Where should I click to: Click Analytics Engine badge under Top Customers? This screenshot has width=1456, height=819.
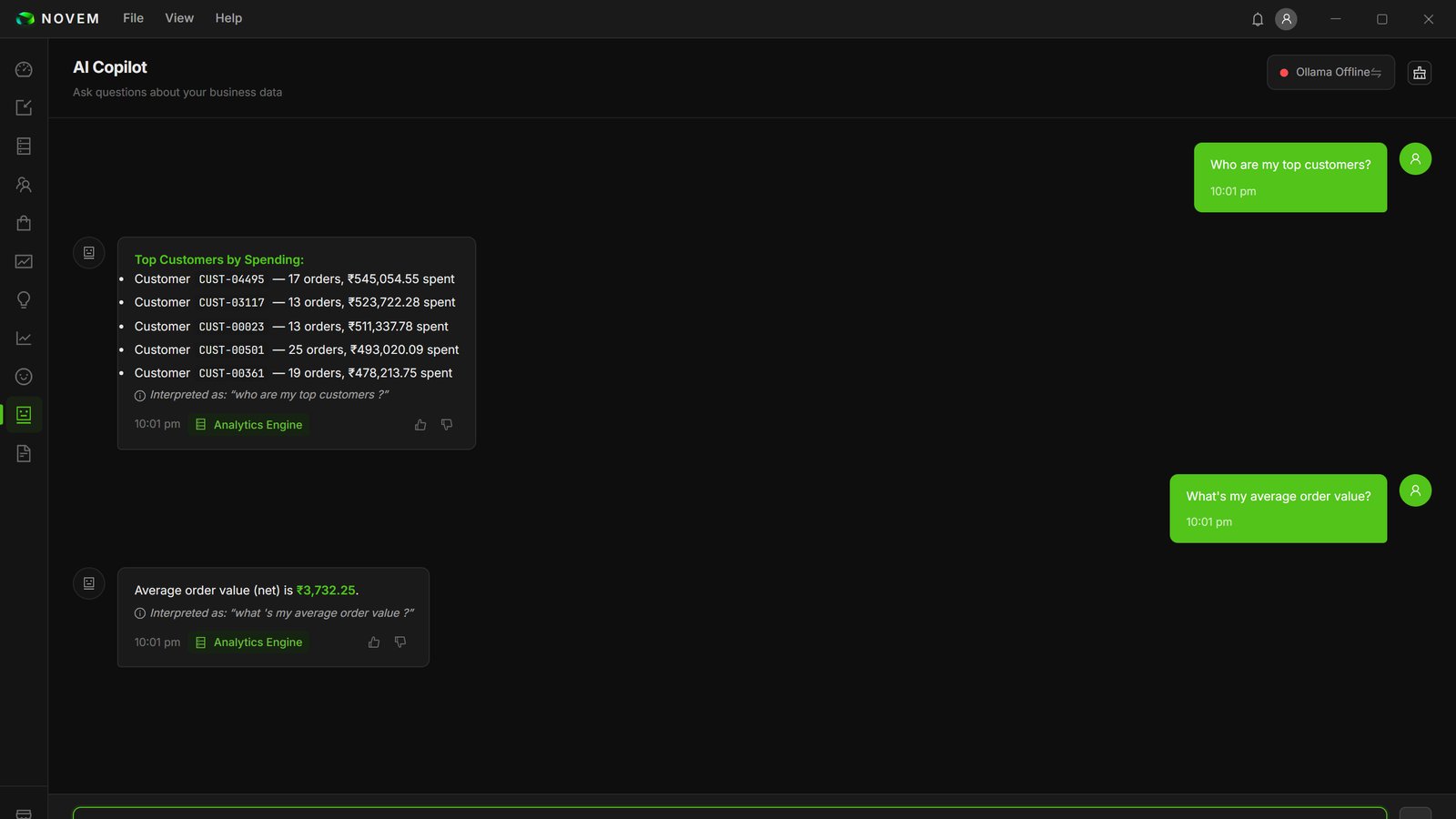pyautogui.click(x=248, y=425)
